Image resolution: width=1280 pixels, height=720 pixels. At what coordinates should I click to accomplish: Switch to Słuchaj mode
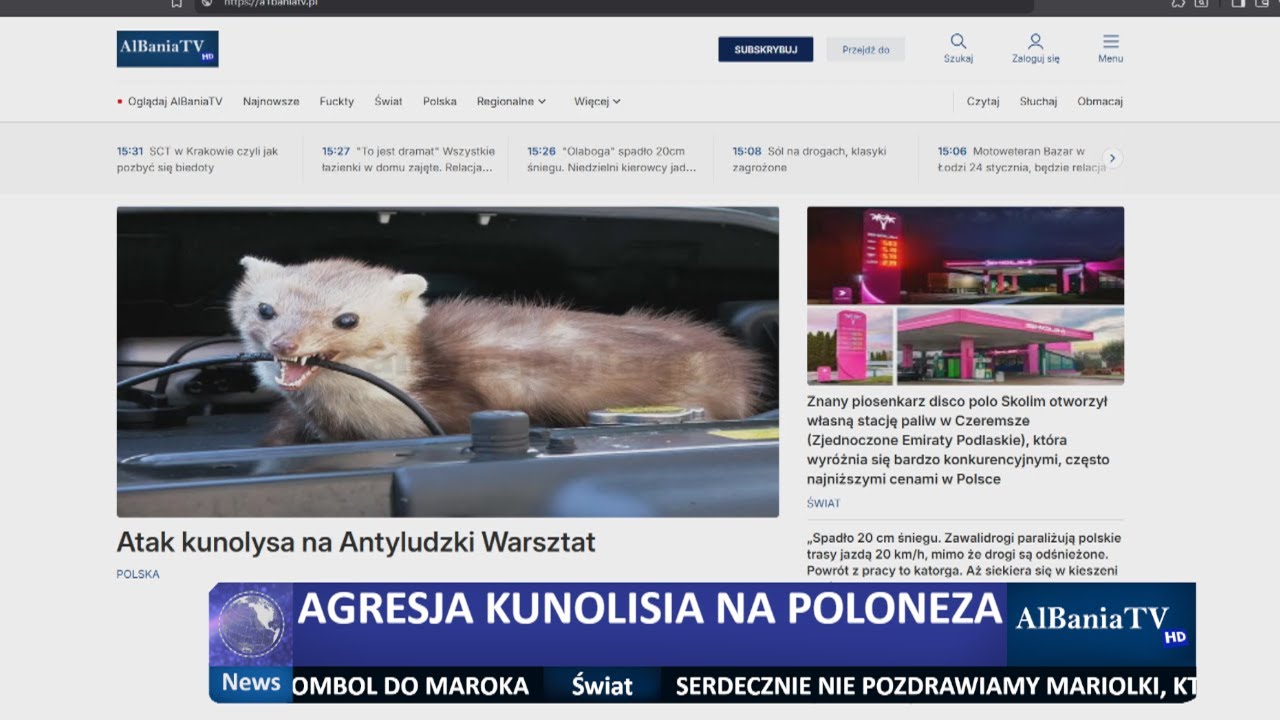point(1039,101)
